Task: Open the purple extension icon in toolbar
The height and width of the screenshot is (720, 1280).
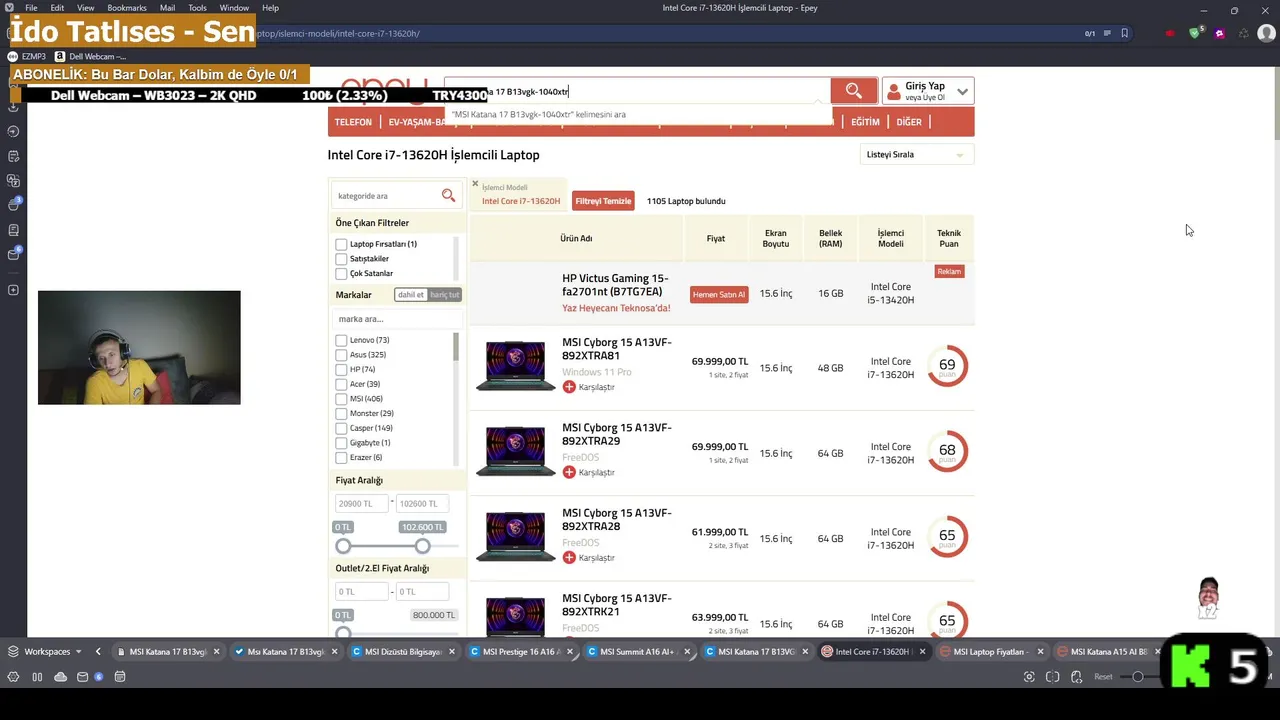Action: pyautogui.click(x=1219, y=33)
